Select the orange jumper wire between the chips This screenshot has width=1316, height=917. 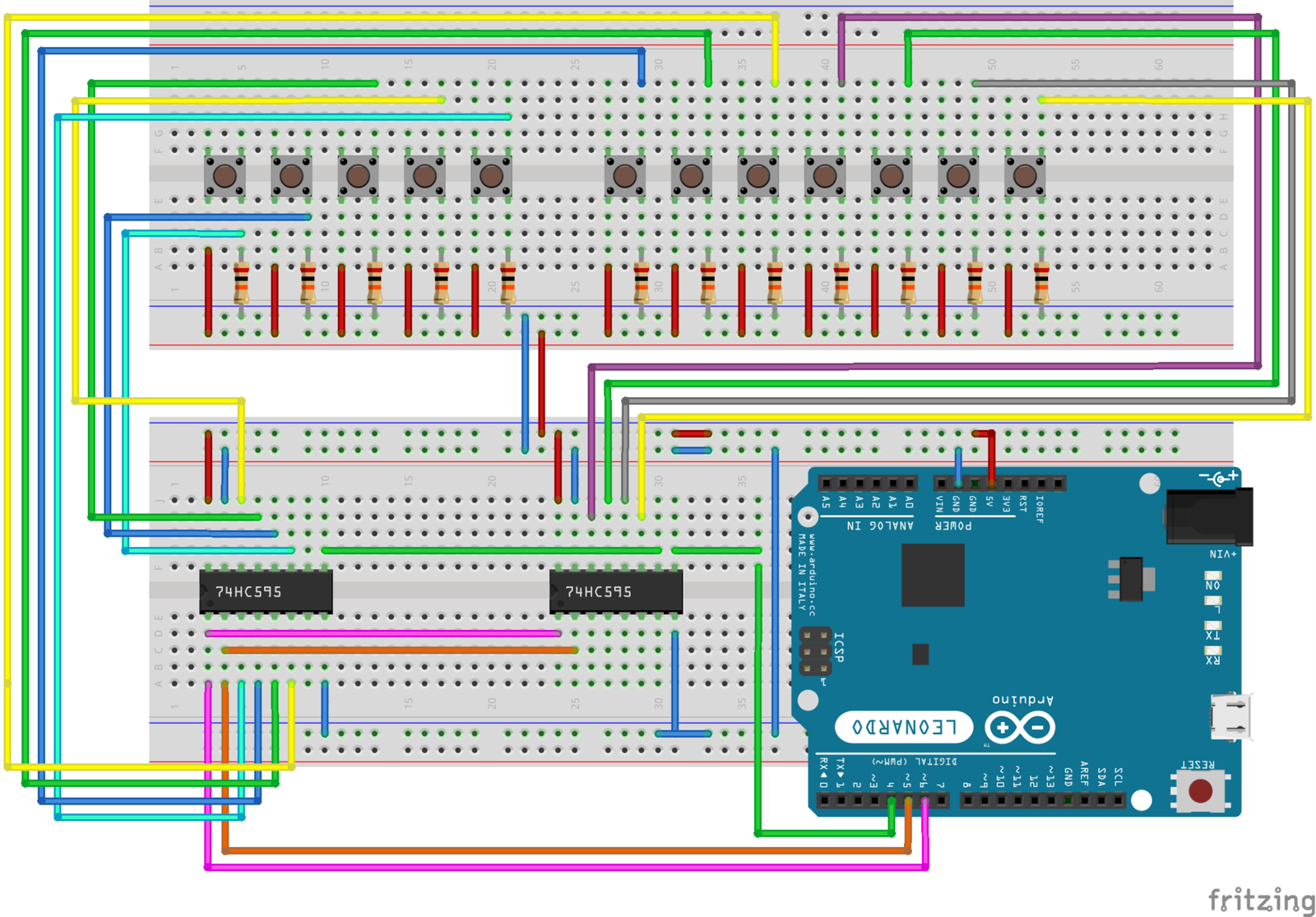point(400,650)
